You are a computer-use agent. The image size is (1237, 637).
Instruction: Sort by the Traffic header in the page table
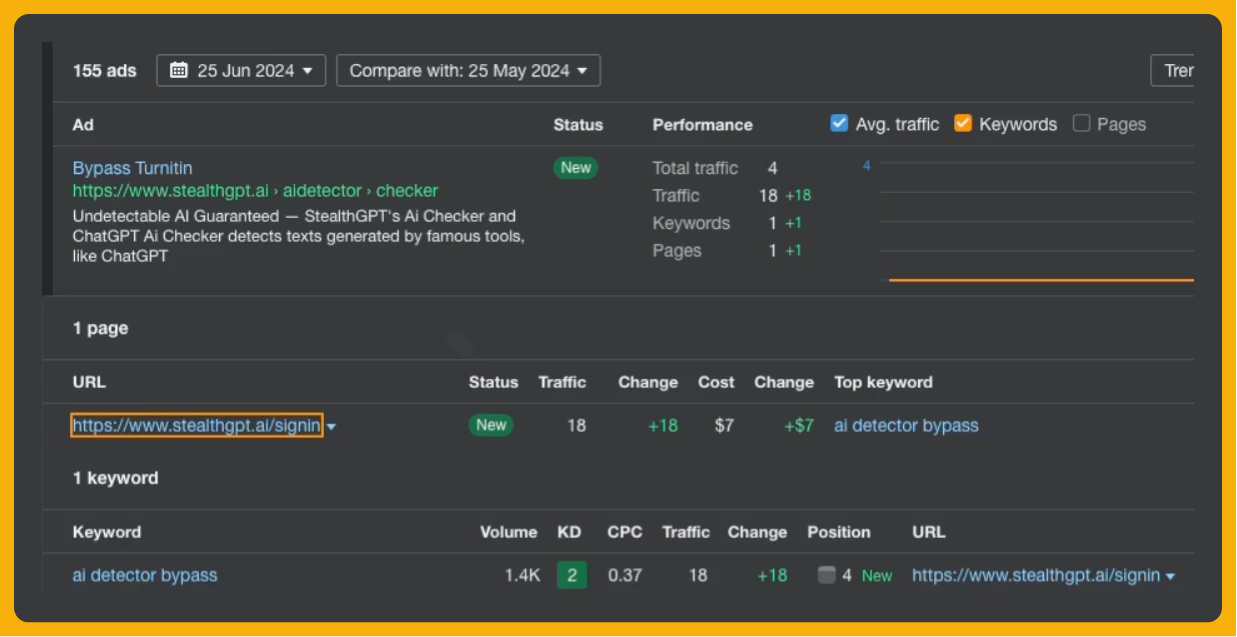(562, 382)
